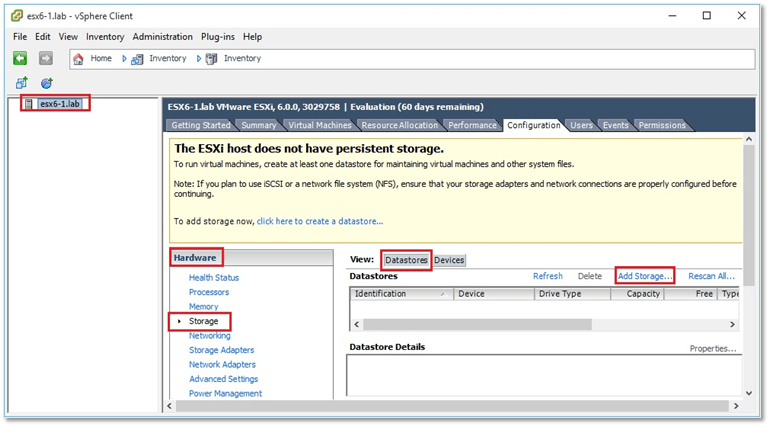Click the new virtual machine toolbar icon

[x=21, y=83]
